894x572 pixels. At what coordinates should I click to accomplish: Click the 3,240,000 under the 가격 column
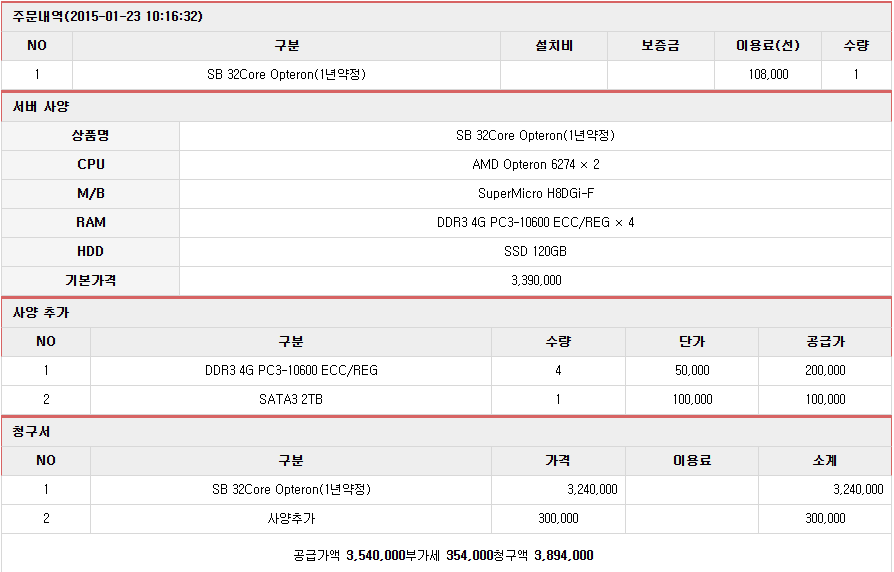[x=592, y=489]
